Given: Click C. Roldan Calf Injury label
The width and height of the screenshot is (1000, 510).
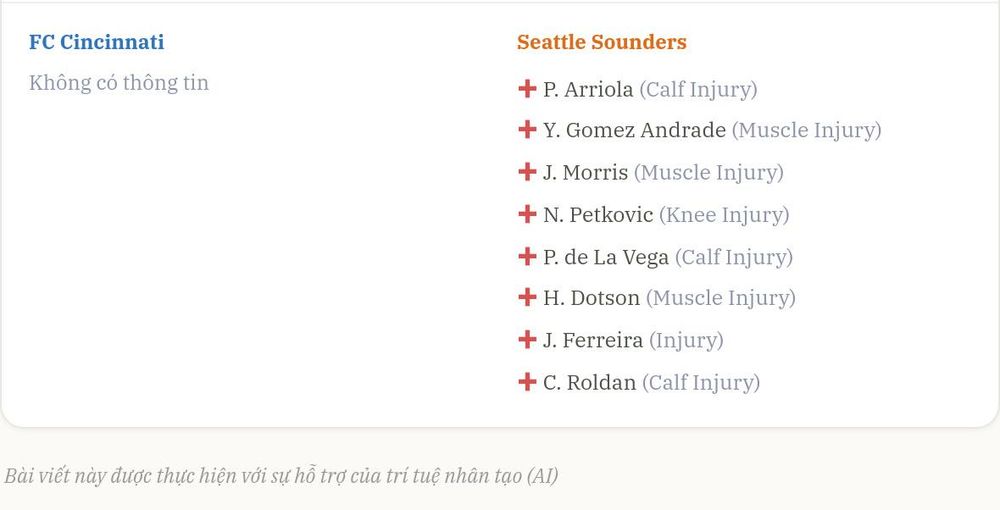Looking at the screenshot, I should click(x=701, y=382).
